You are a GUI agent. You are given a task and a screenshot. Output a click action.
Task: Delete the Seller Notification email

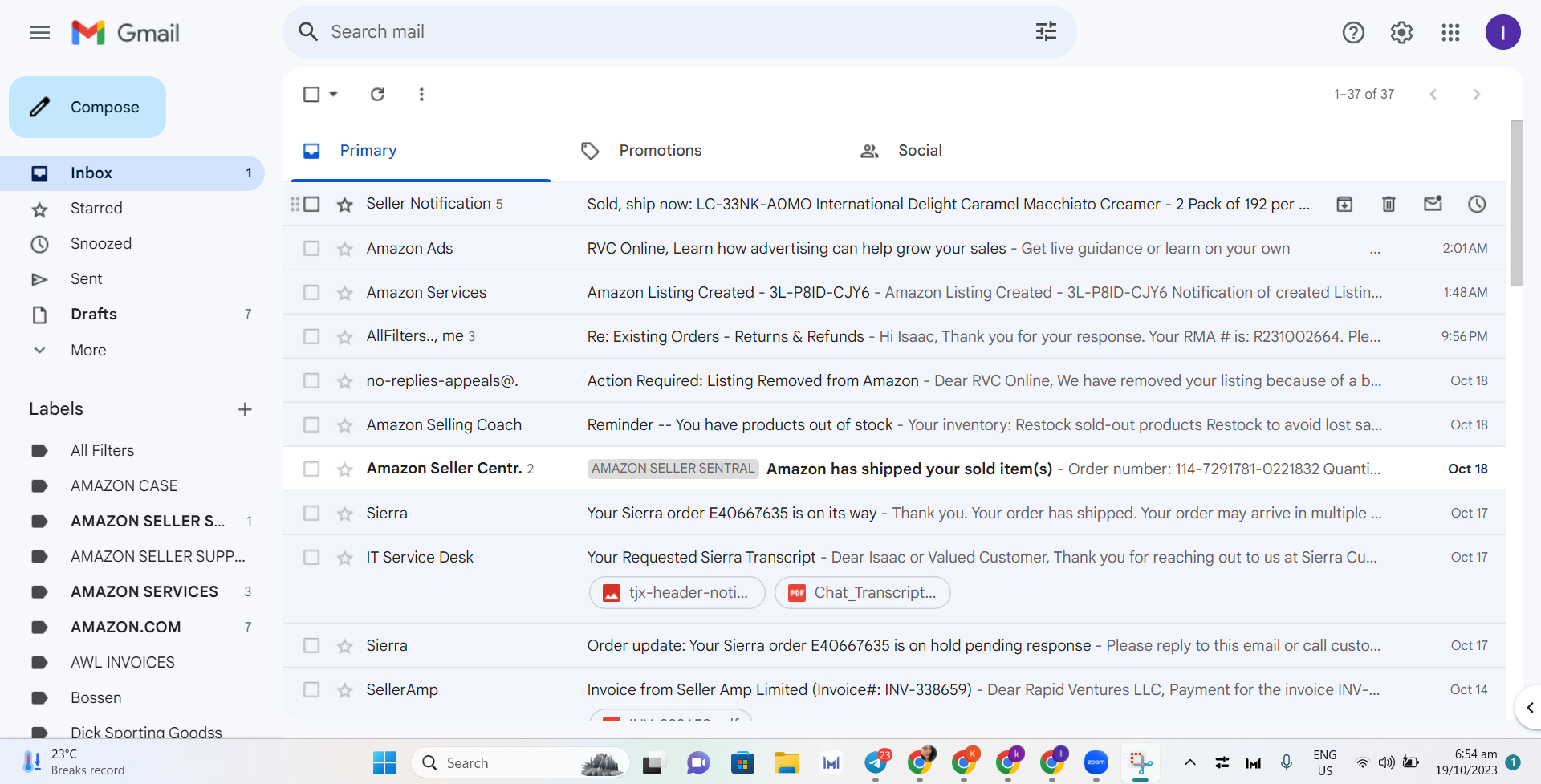(1389, 204)
